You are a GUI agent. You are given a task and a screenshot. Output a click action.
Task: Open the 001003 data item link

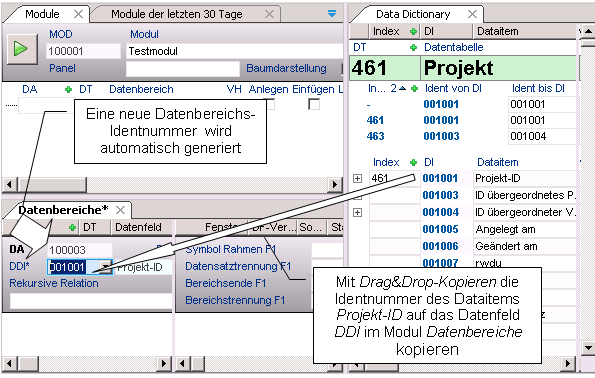(441, 195)
